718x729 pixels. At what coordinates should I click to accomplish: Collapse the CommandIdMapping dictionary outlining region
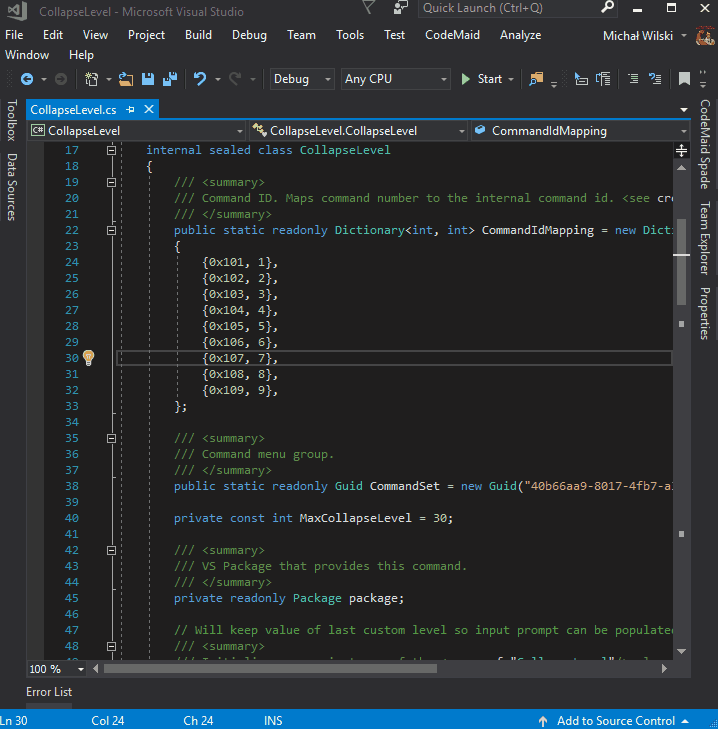112,230
